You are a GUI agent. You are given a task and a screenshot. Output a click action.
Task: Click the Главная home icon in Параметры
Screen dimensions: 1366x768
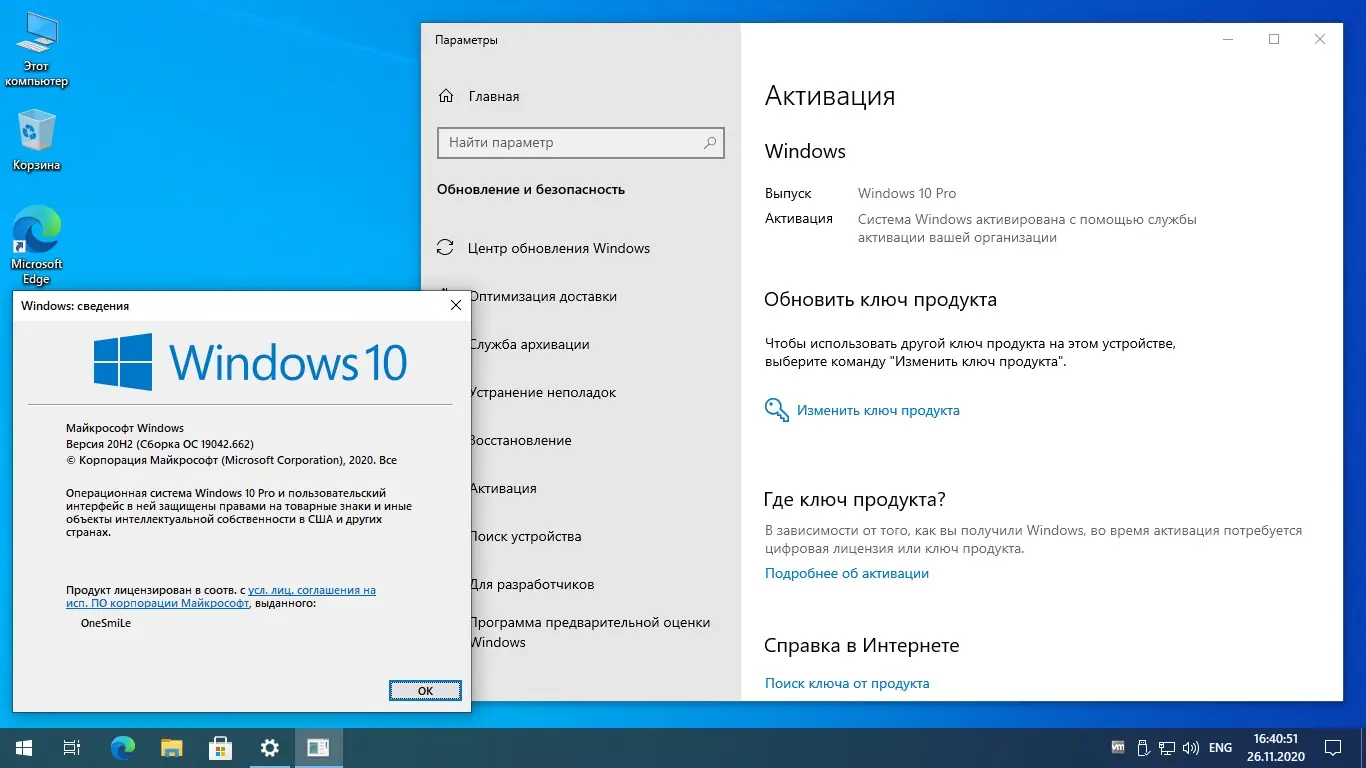point(447,97)
